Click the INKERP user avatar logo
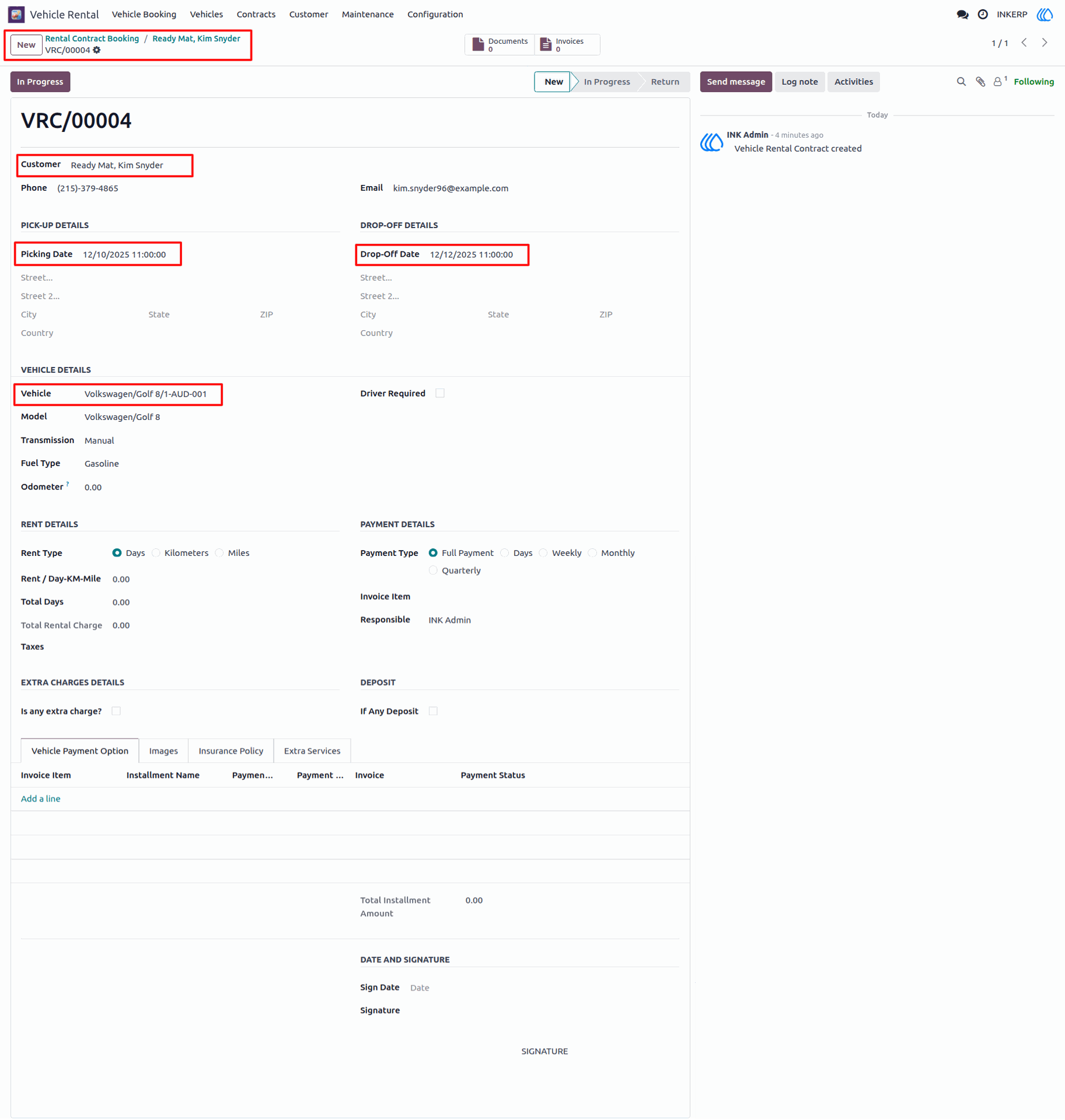This screenshot has height=1120, width=1065. pos(1045,15)
